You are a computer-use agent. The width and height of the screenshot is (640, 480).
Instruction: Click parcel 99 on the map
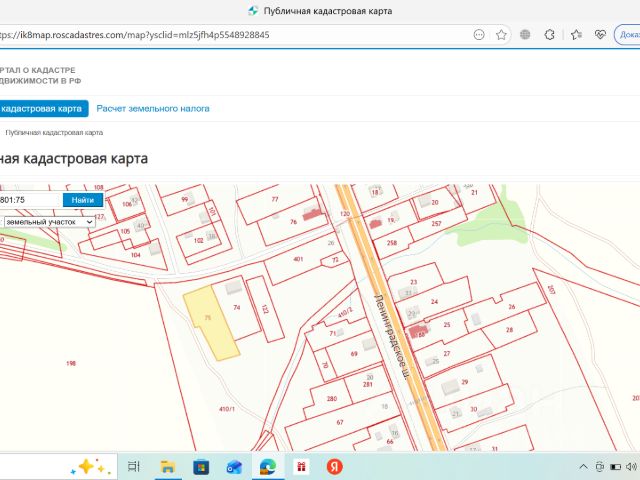[x=185, y=200]
